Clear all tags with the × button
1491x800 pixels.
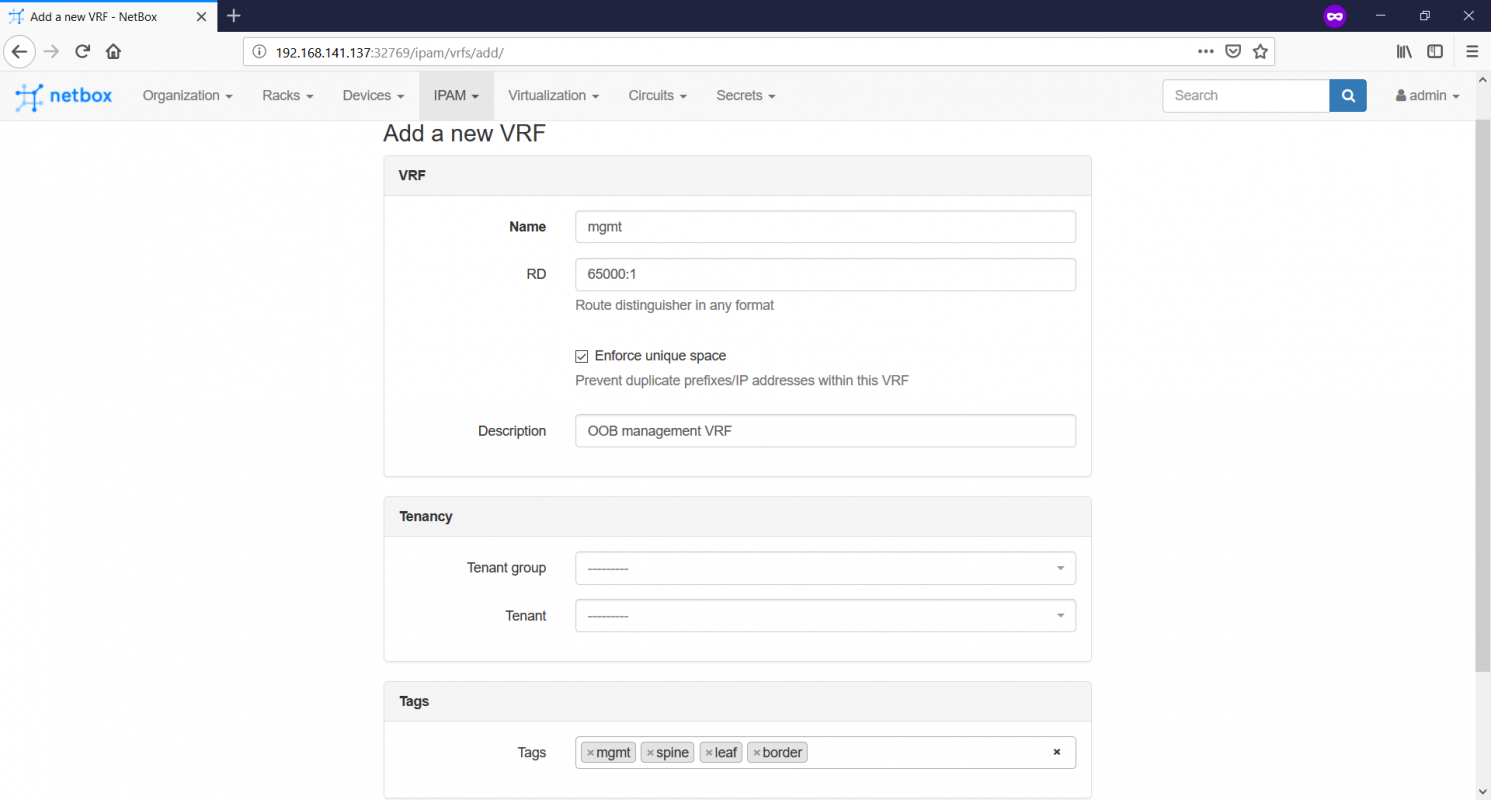[1057, 752]
